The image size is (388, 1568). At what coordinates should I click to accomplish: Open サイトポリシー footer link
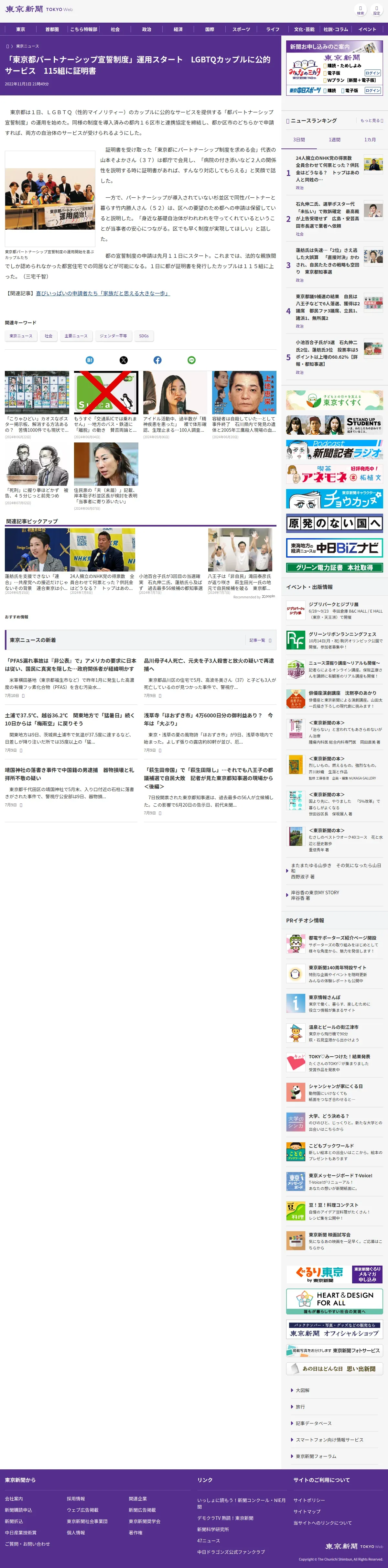(x=309, y=1500)
